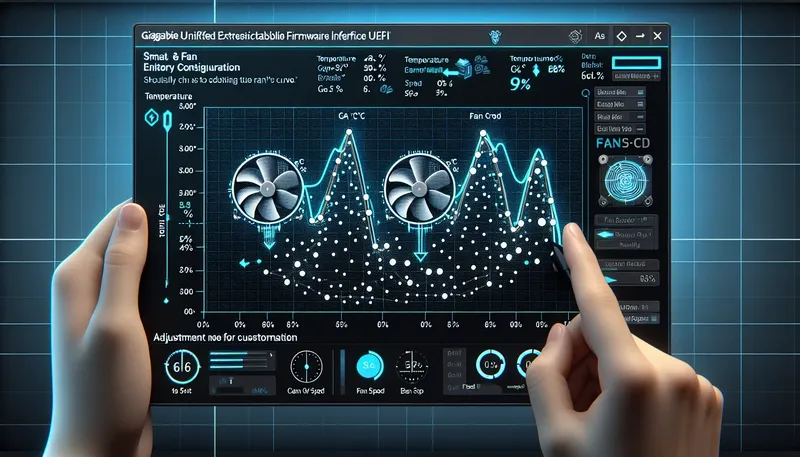Click the dotted "Ban Sop" dial

[x=412, y=366]
